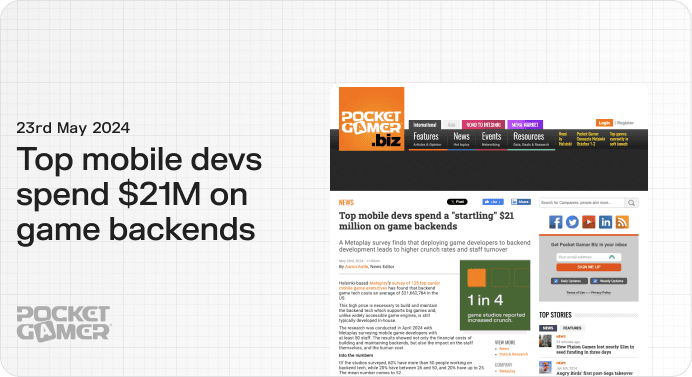
Task: Open the Data & Research link
Action: 513,354
